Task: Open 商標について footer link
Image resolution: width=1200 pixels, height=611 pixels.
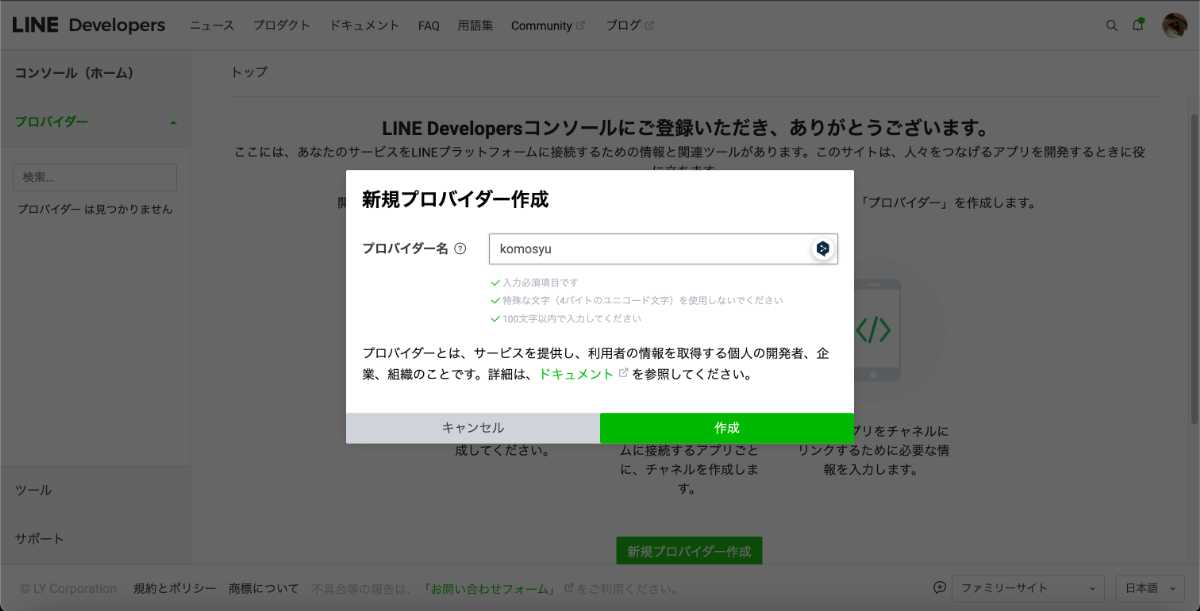Action: [x=263, y=589]
